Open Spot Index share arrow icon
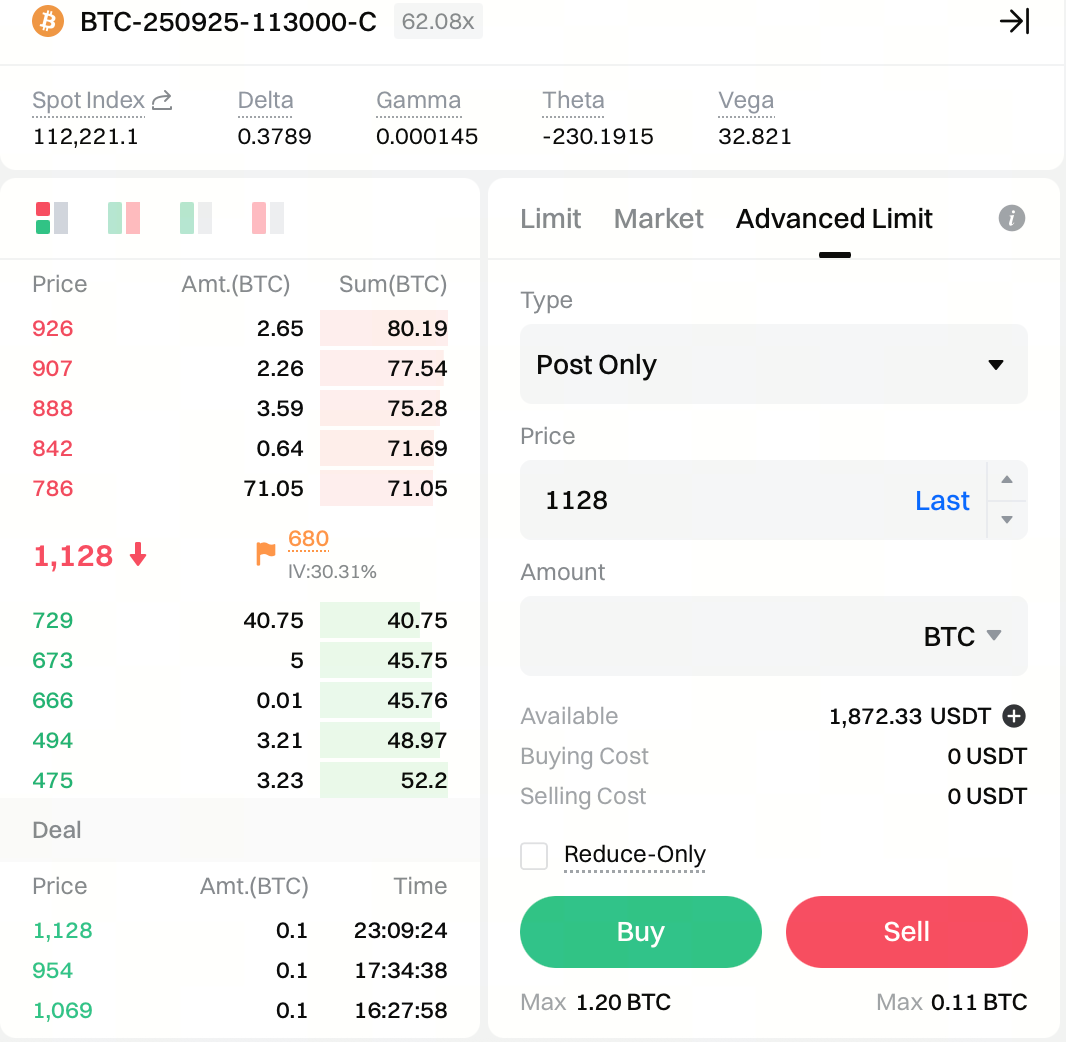1066x1042 pixels. (162, 100)
